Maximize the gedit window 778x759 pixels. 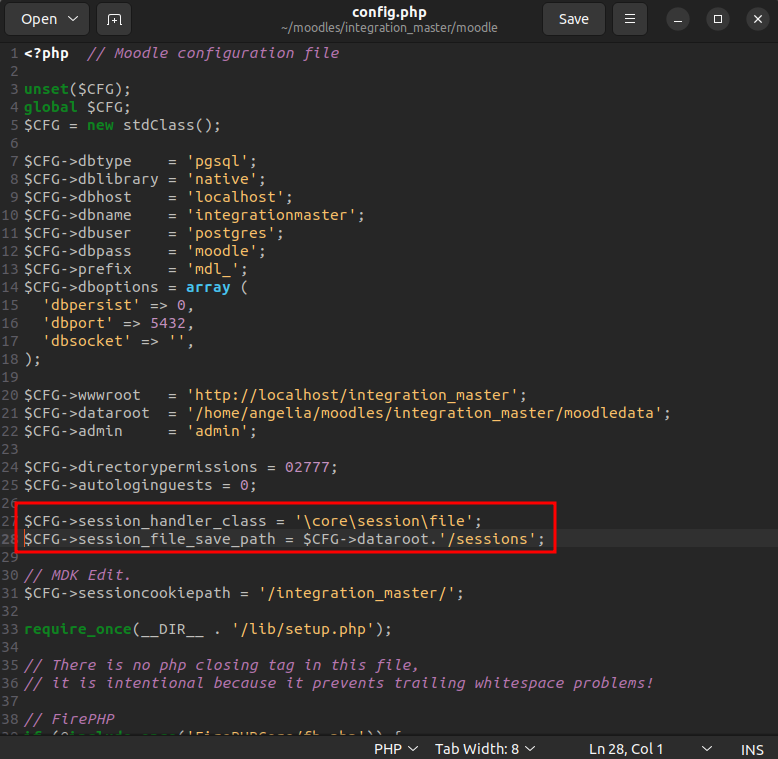(x=717, y=19)
